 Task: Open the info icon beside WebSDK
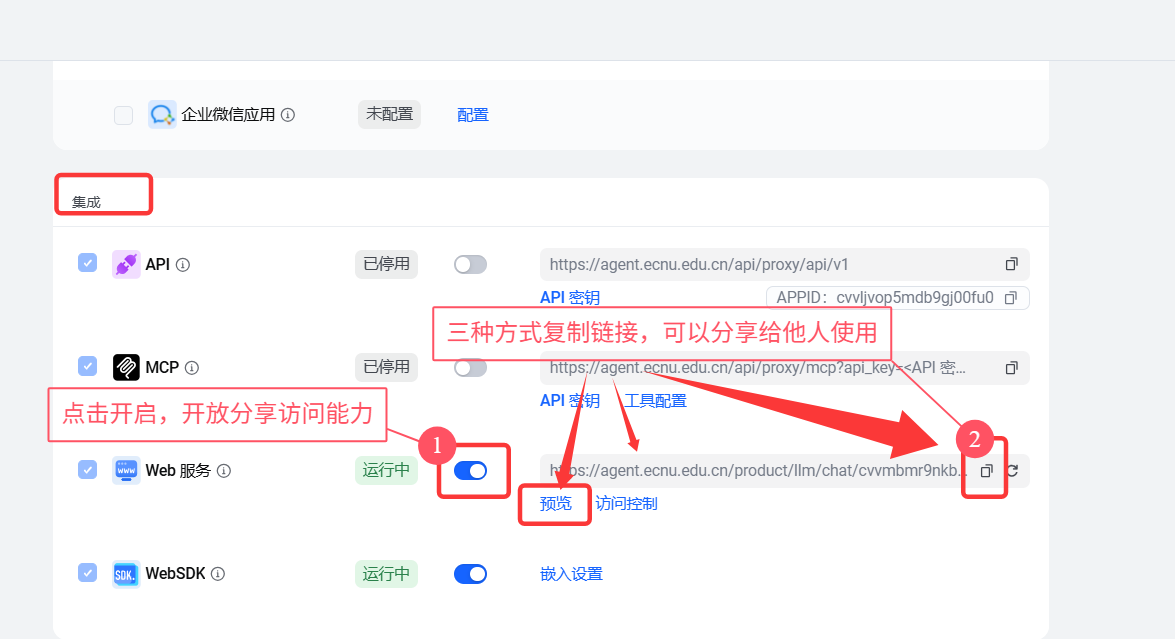pos(218,574)
